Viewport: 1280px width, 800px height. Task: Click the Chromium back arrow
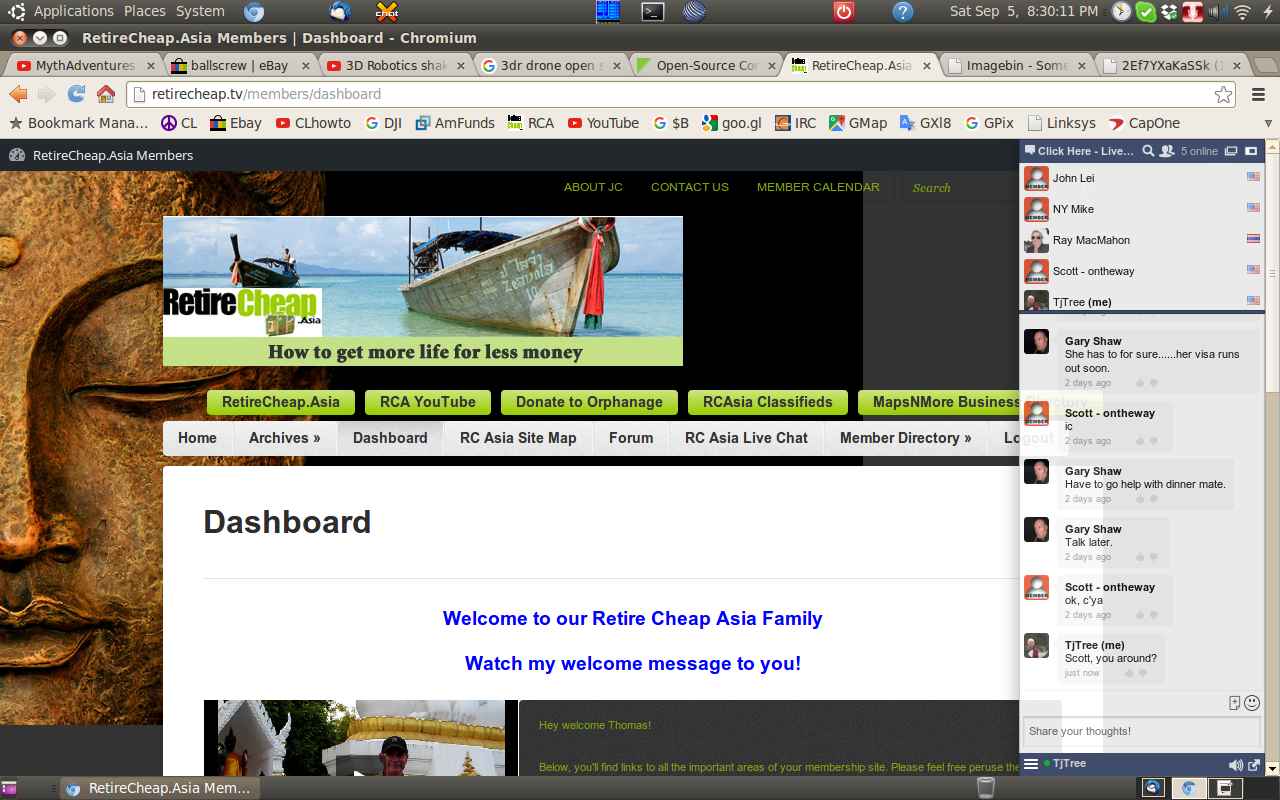pyautogui.click(x=18, y=94)
